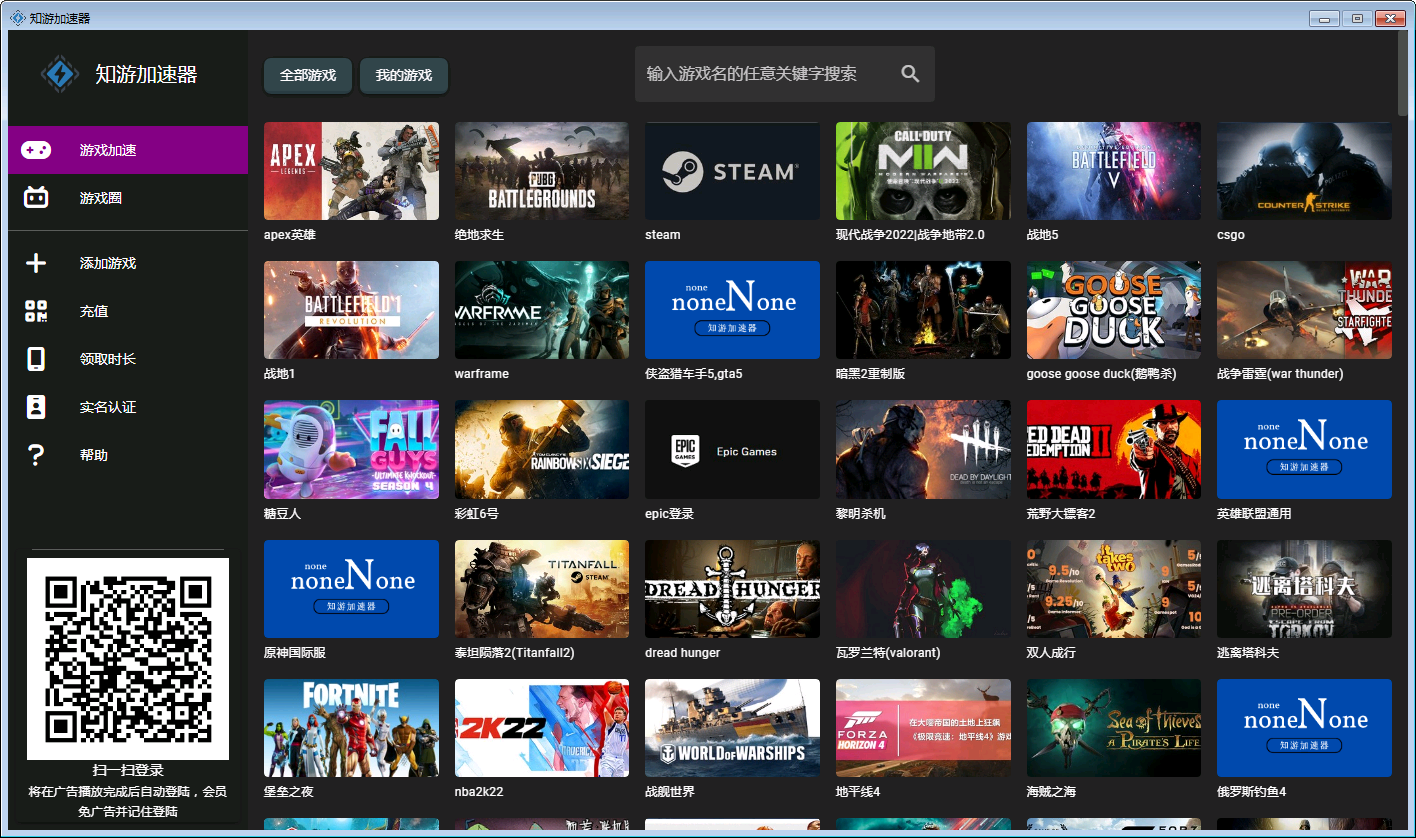The image size is (1416, 838).
Task: Select the Steam thumbnail
Action: click(732, 171)
